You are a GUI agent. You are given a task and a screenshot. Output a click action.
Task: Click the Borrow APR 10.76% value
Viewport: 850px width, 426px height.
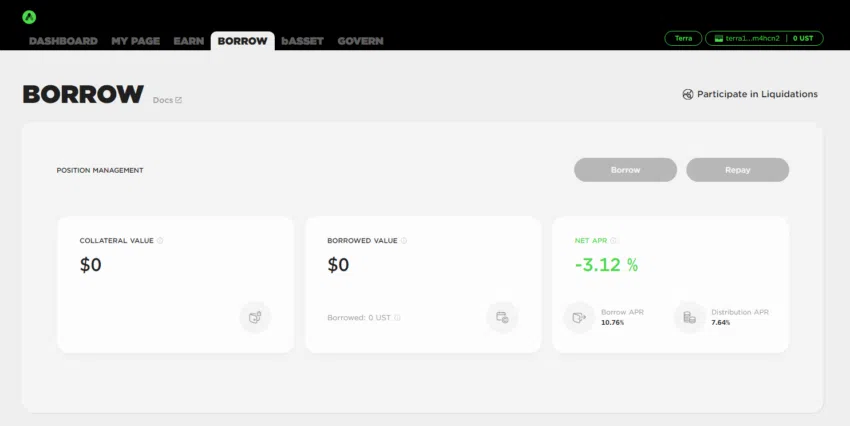[613, 322]
